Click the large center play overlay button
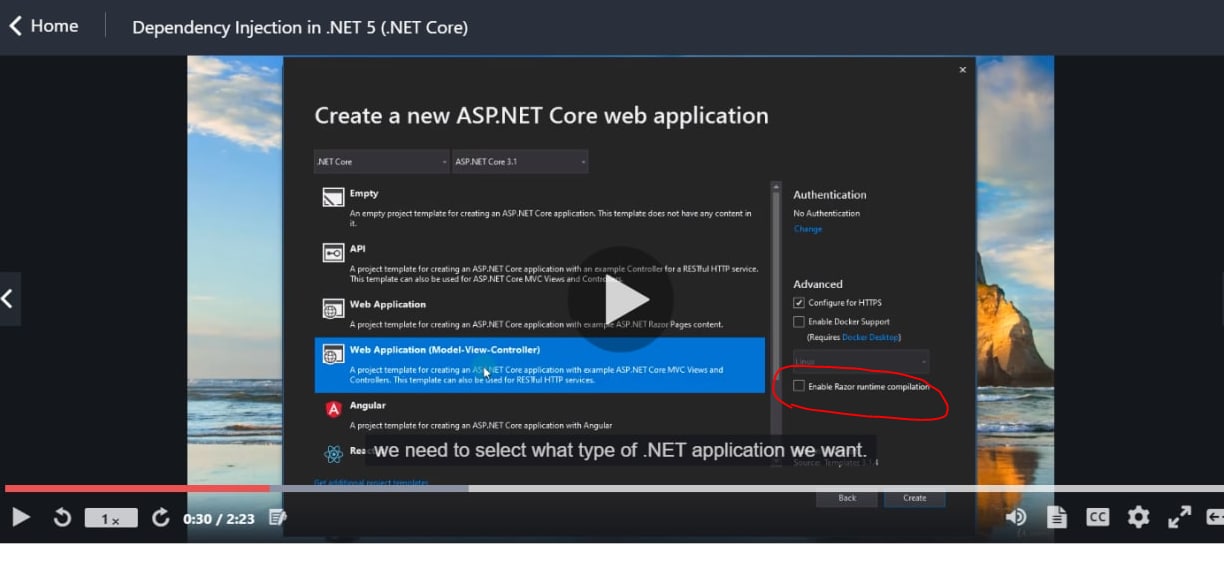 click(620, 299)
